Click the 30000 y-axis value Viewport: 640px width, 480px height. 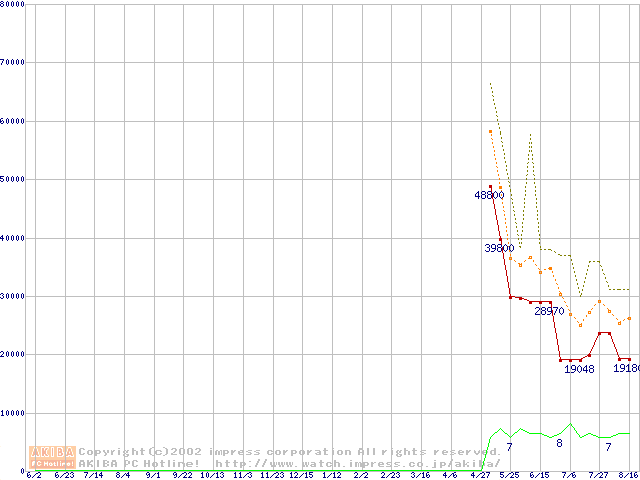[13, 296]
